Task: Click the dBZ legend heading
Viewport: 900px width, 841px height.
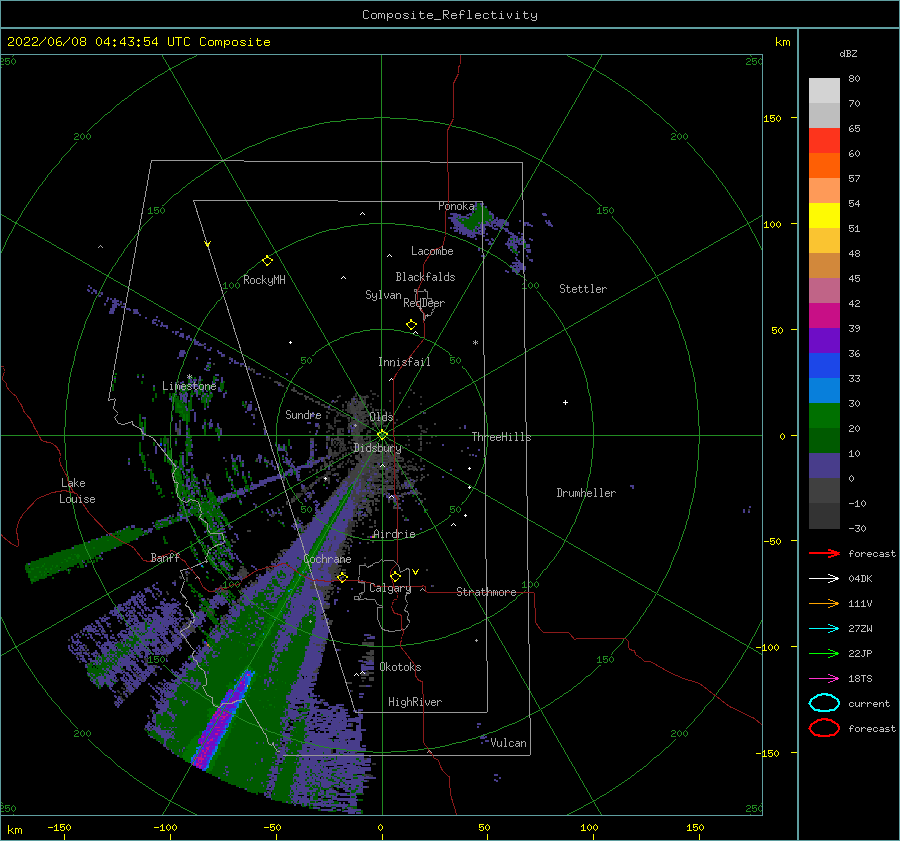Action: click(x=848, y=53)
